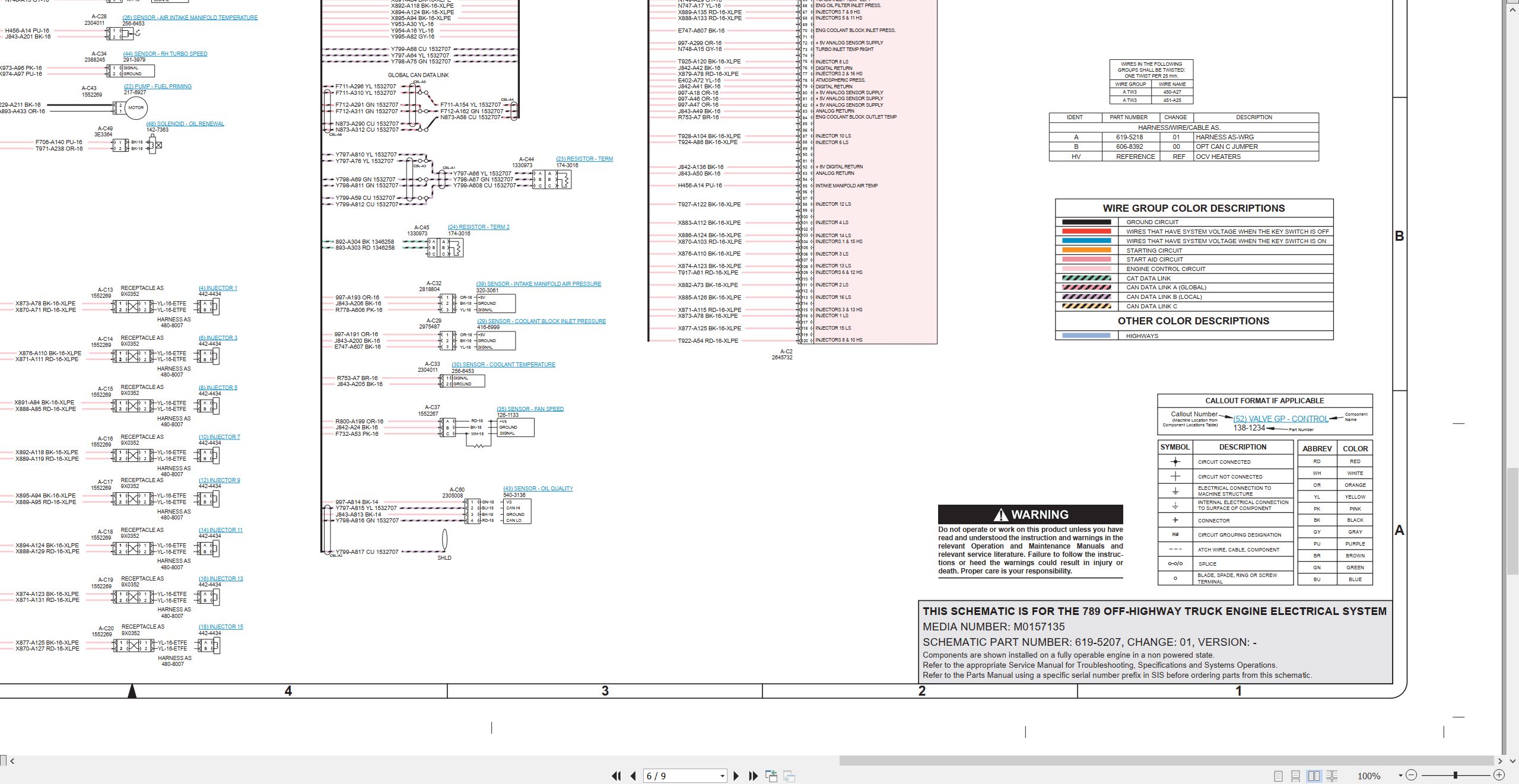
Task: Click the 'GROUND CIRCUIT' legend entry
Action: [x=1152, y=222]
